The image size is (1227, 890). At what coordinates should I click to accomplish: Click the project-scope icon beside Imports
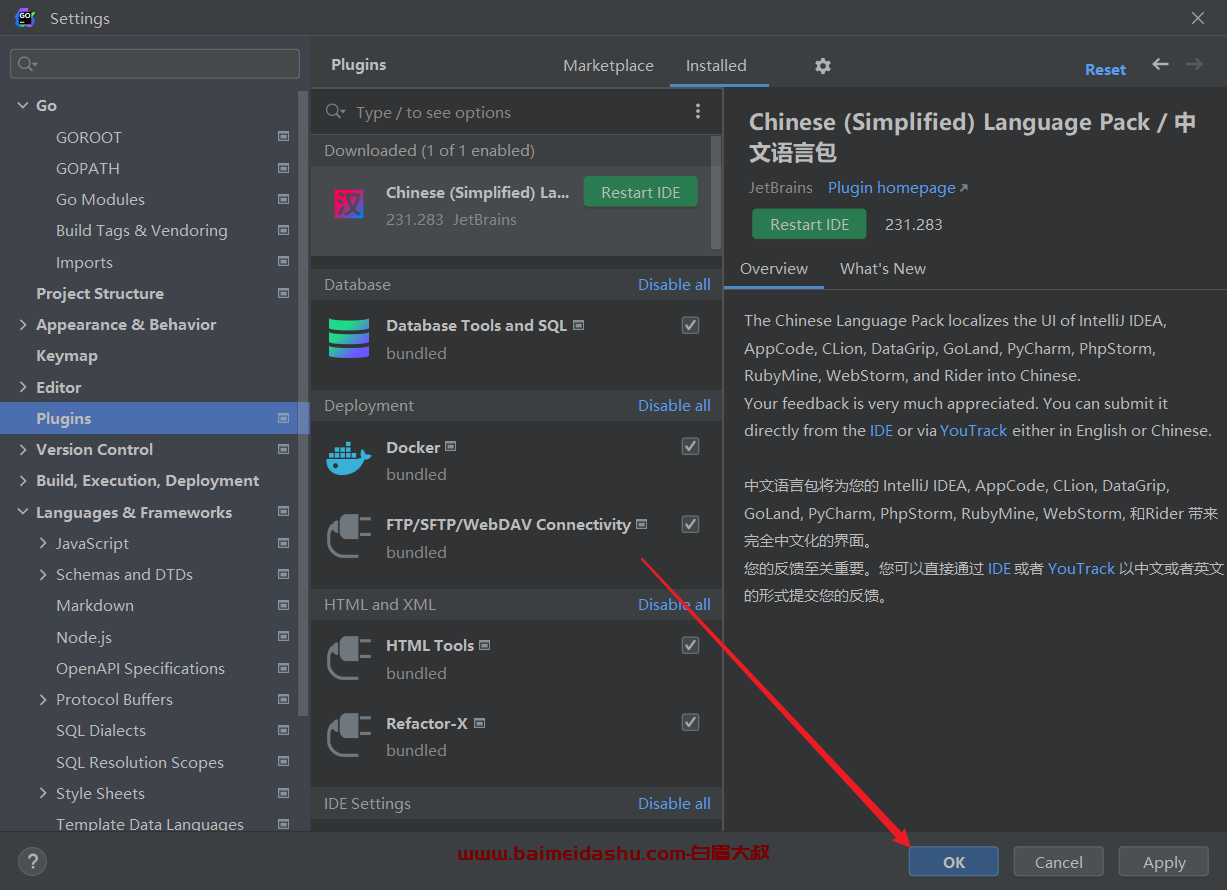tap(284, 262)
